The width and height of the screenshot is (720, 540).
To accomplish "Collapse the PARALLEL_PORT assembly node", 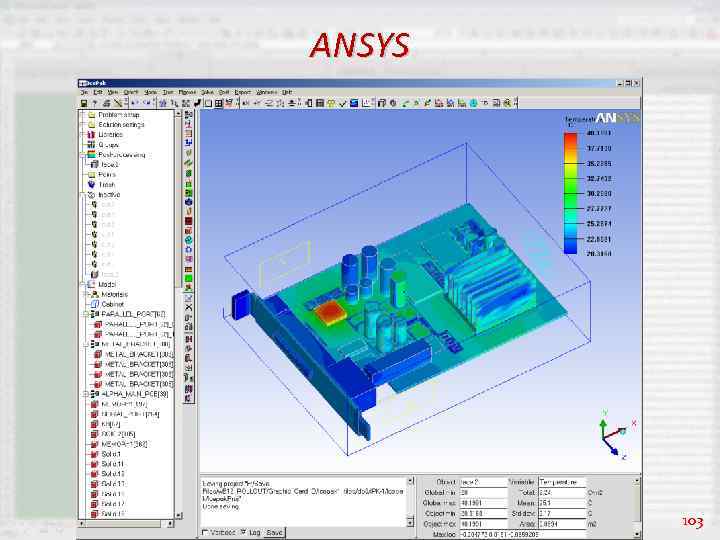I will pos(86,314).
